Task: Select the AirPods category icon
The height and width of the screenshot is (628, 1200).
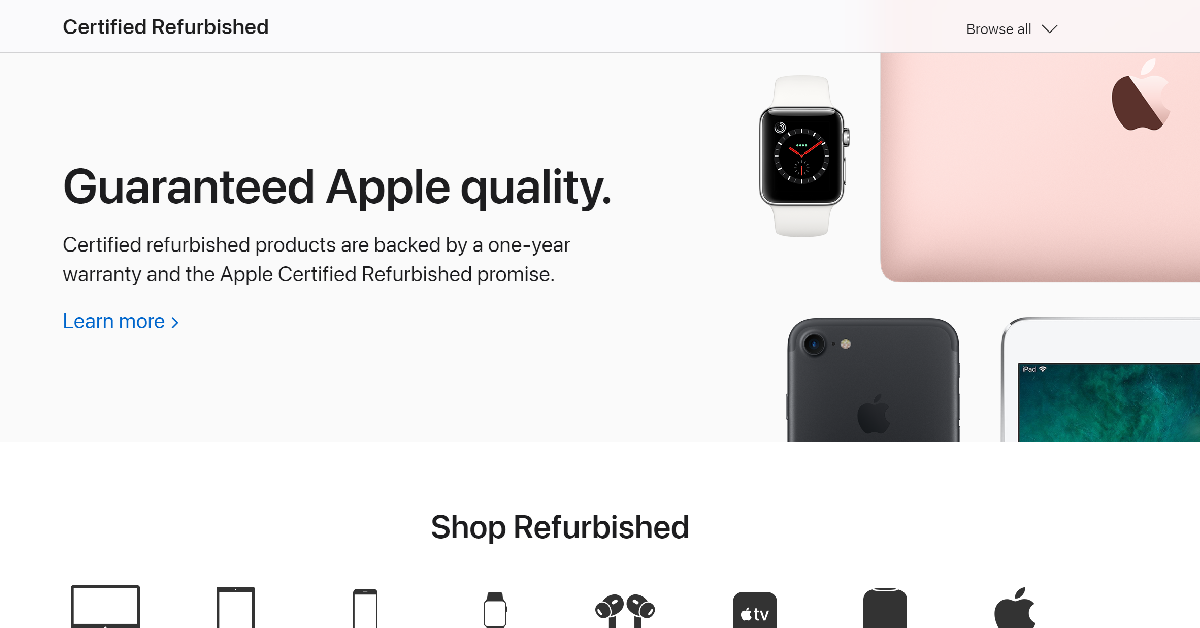Action: [x=625, y=609]
